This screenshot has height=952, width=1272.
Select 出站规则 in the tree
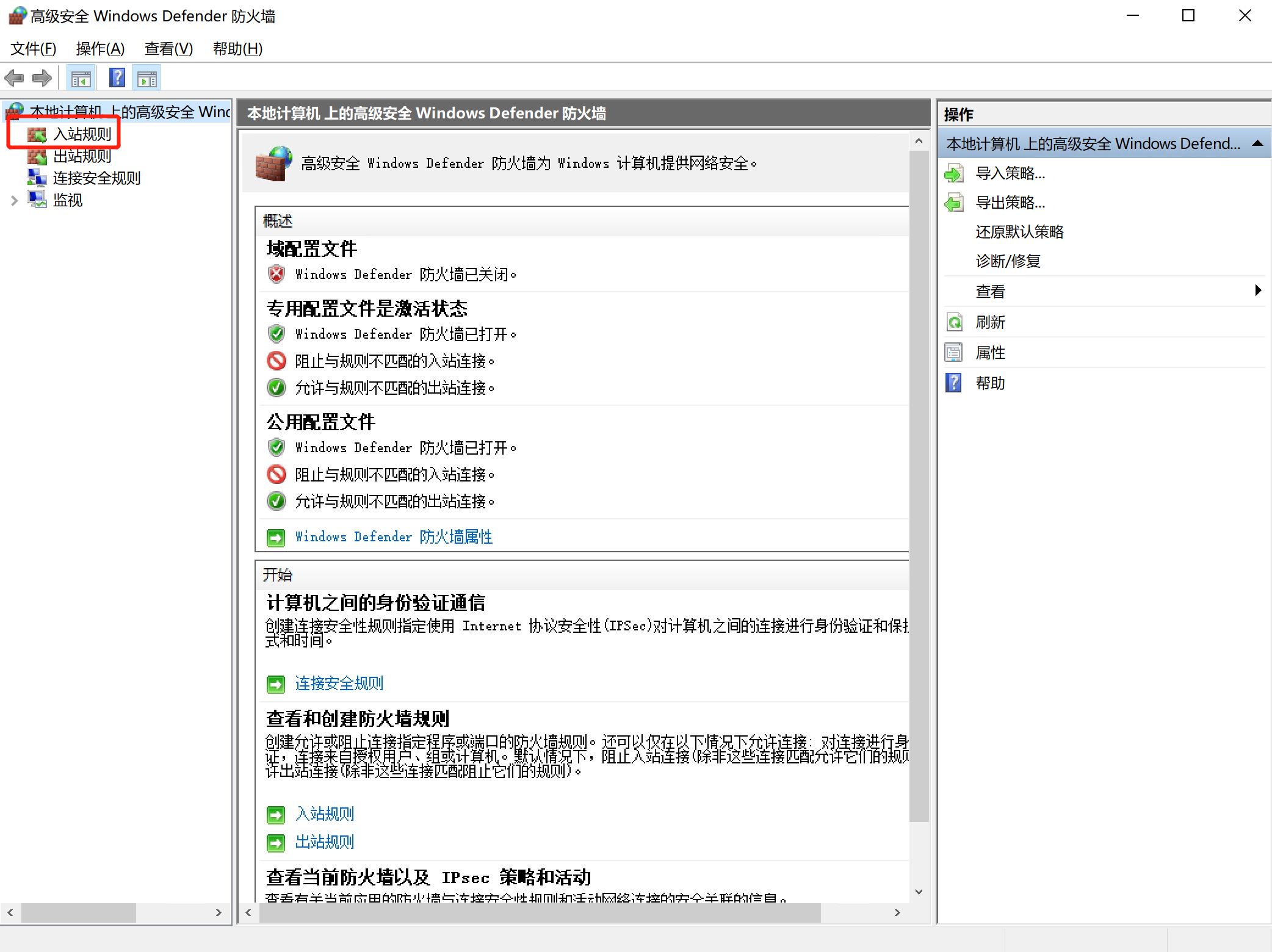point(82,156)
